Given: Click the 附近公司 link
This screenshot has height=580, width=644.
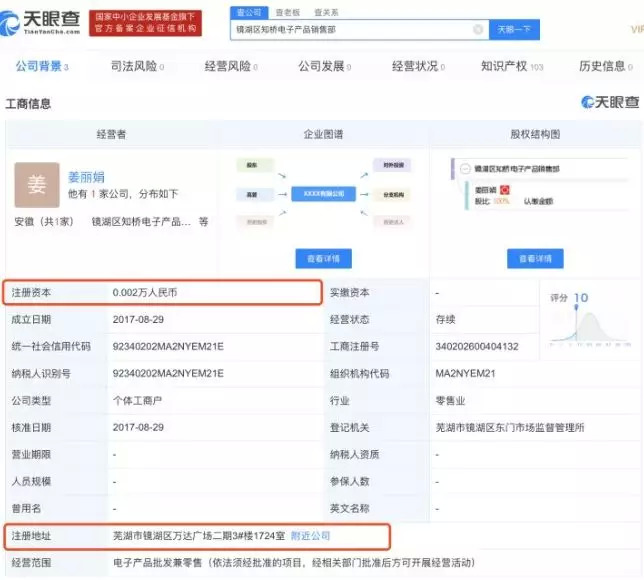Looking at the screenshot, I should 311,536.
